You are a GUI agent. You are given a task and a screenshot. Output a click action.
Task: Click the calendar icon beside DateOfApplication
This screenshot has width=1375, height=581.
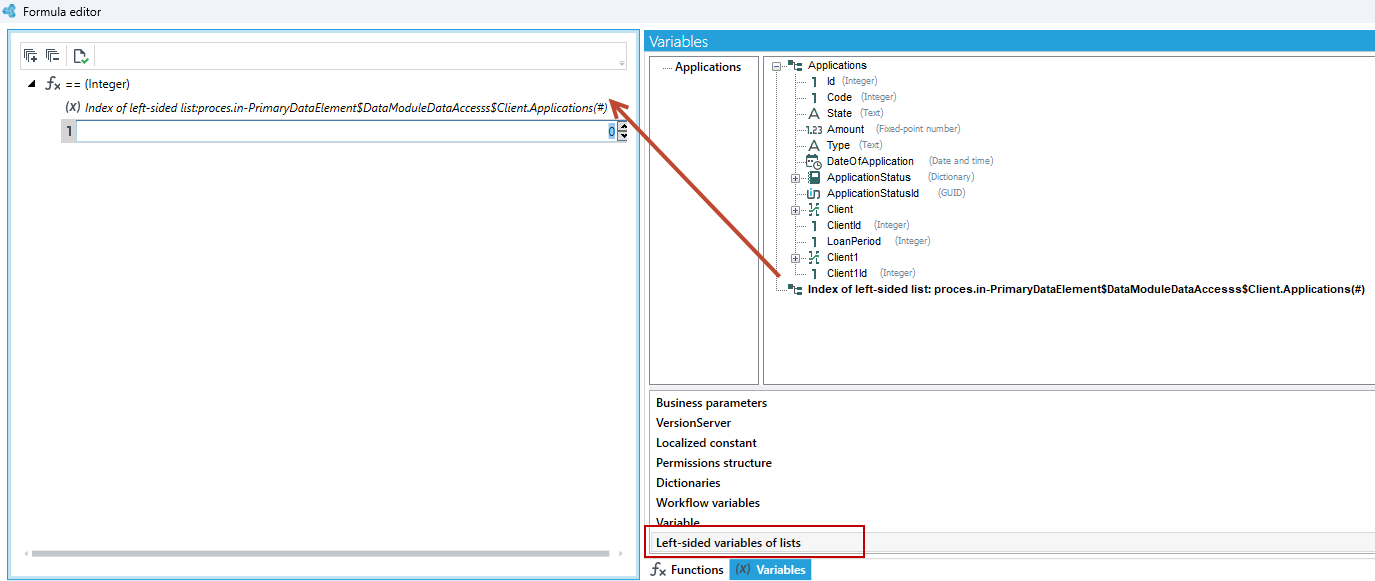814,161
